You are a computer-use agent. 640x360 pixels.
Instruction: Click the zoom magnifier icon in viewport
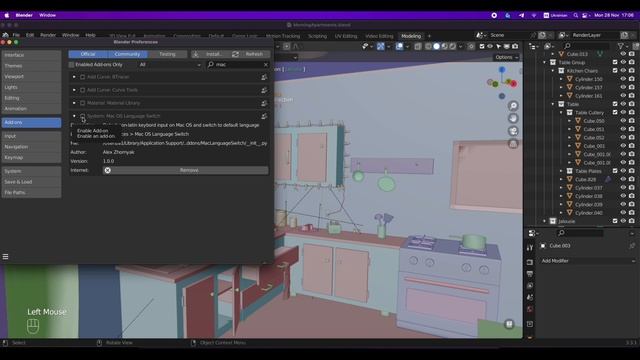pyautogui.click(x=513, y=106)
